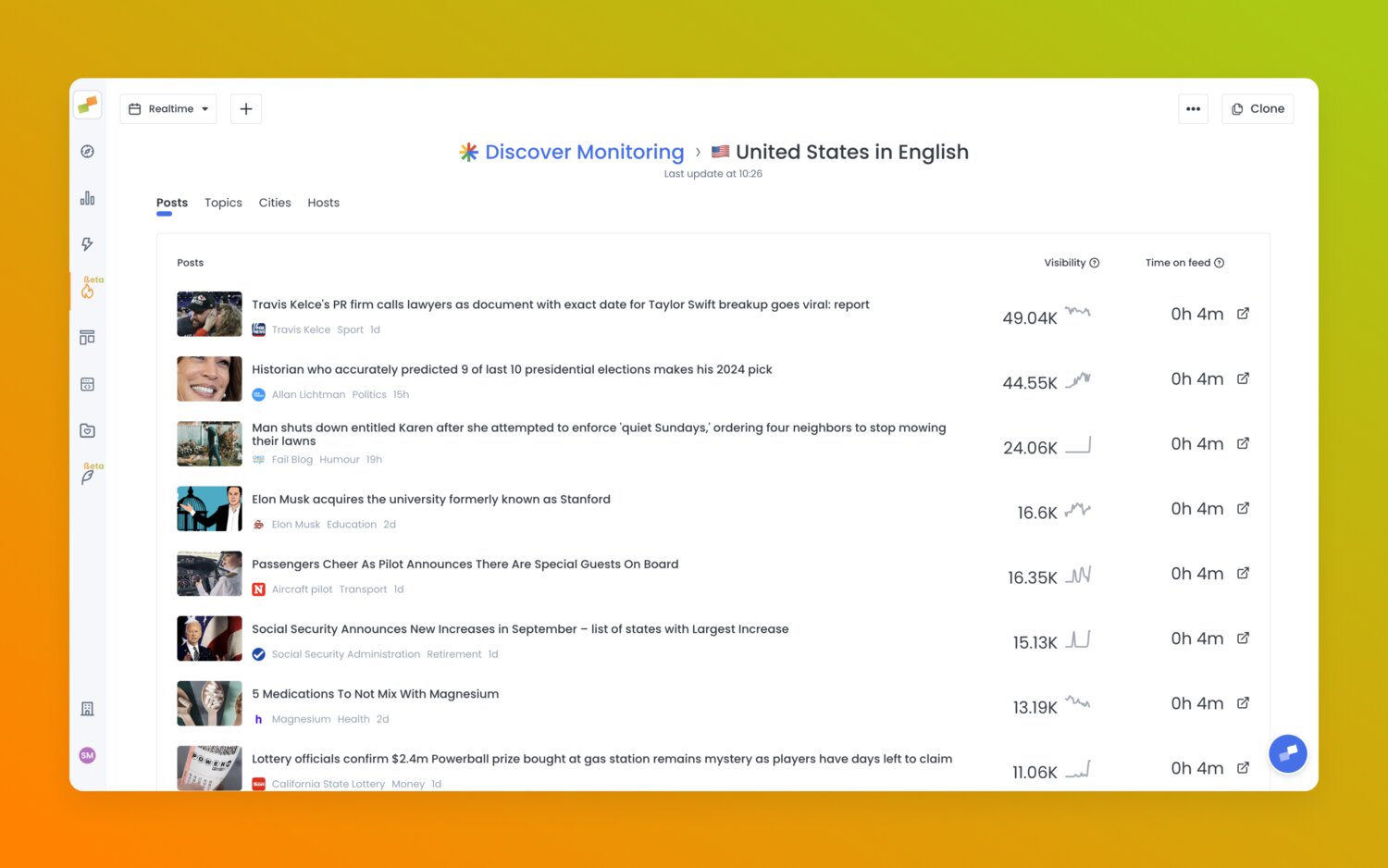1388x868 pixels.
Task: Open the three-dots more options menu
Action: pyautogui.click(x=1194, y=109)
